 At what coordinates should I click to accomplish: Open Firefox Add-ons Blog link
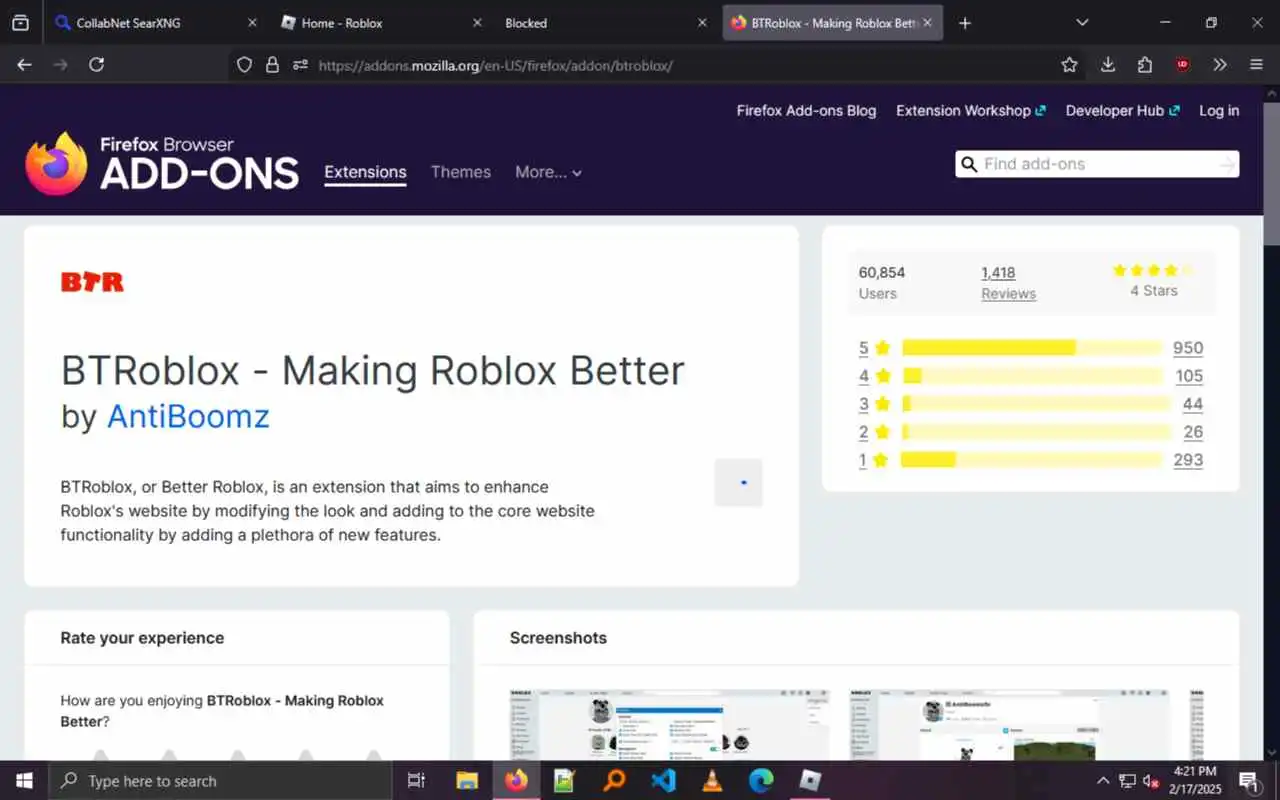(x=806, y=111)
